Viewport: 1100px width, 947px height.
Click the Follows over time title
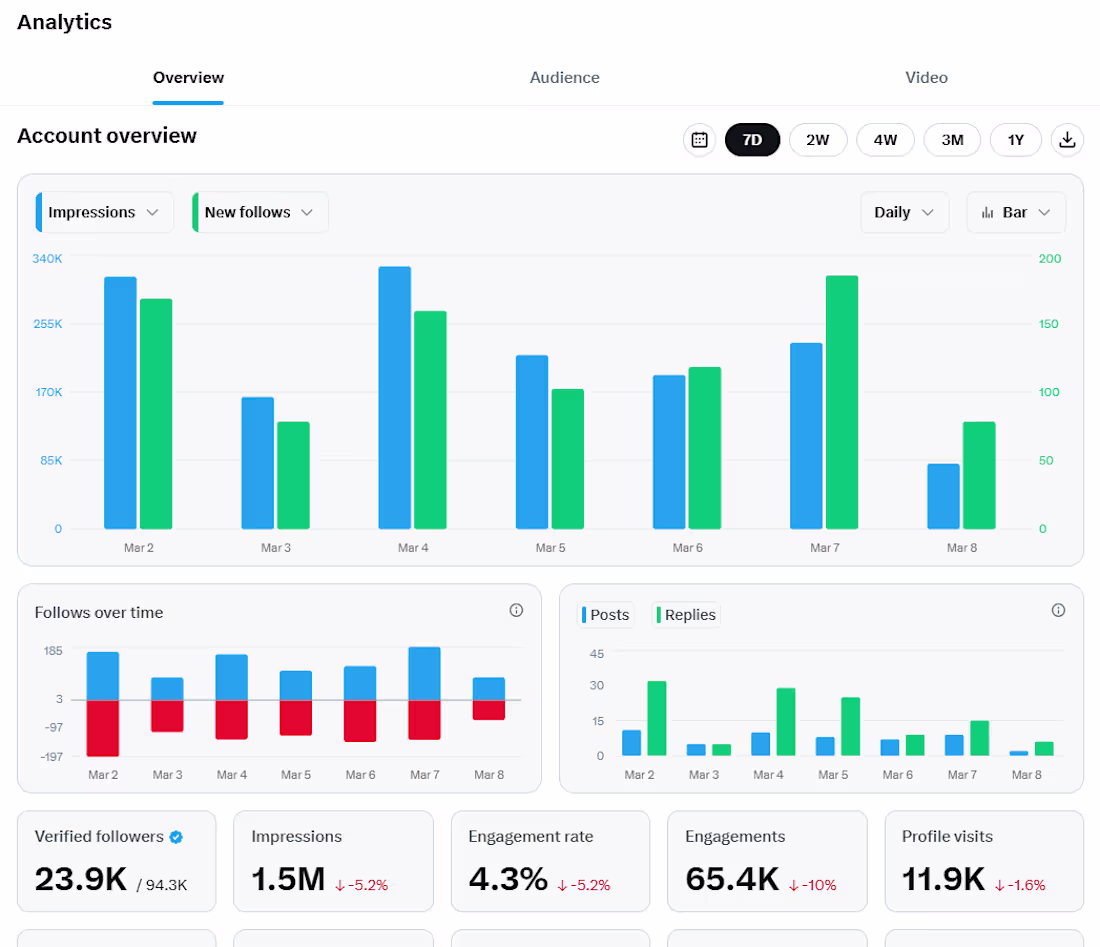pos(99,612)
